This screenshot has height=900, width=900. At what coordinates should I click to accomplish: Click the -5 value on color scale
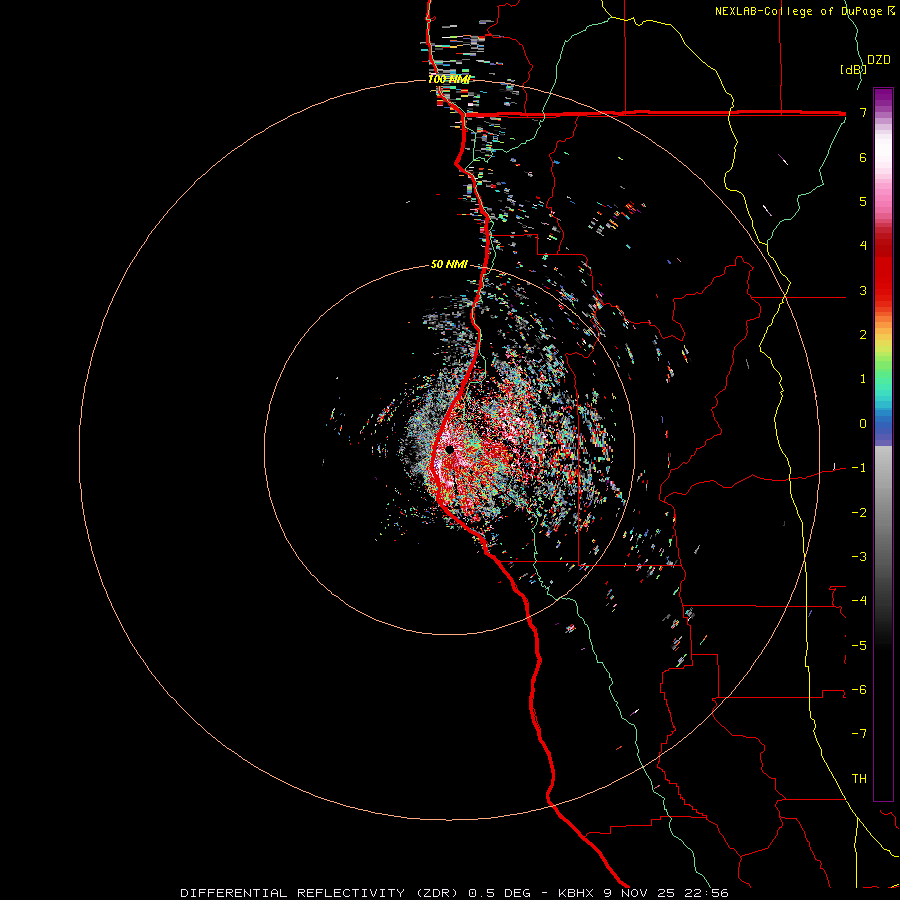tap(859, 646)
